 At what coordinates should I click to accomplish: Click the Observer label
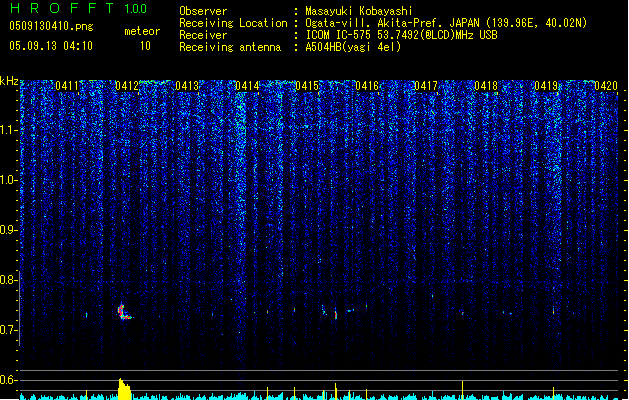pos(203,11)
